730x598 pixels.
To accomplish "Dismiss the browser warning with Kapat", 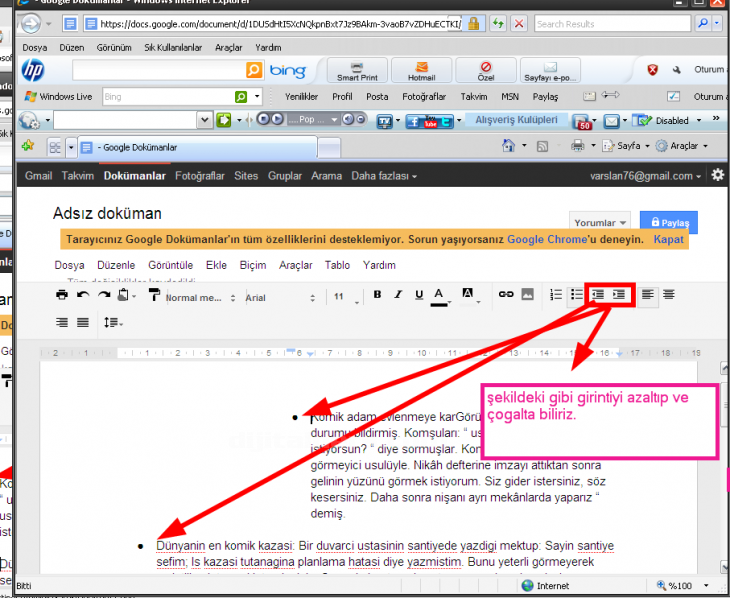I will click(669, 240).
